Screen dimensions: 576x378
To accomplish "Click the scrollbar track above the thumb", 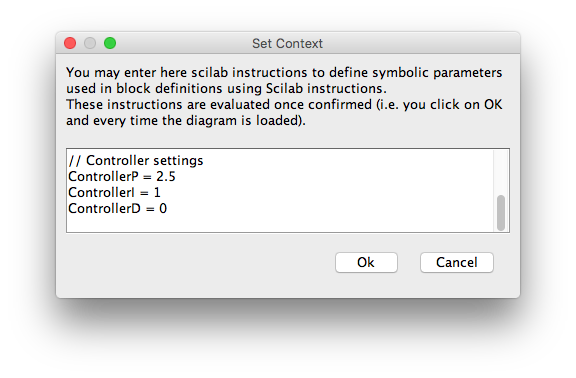I will click(x=501, y=172).
